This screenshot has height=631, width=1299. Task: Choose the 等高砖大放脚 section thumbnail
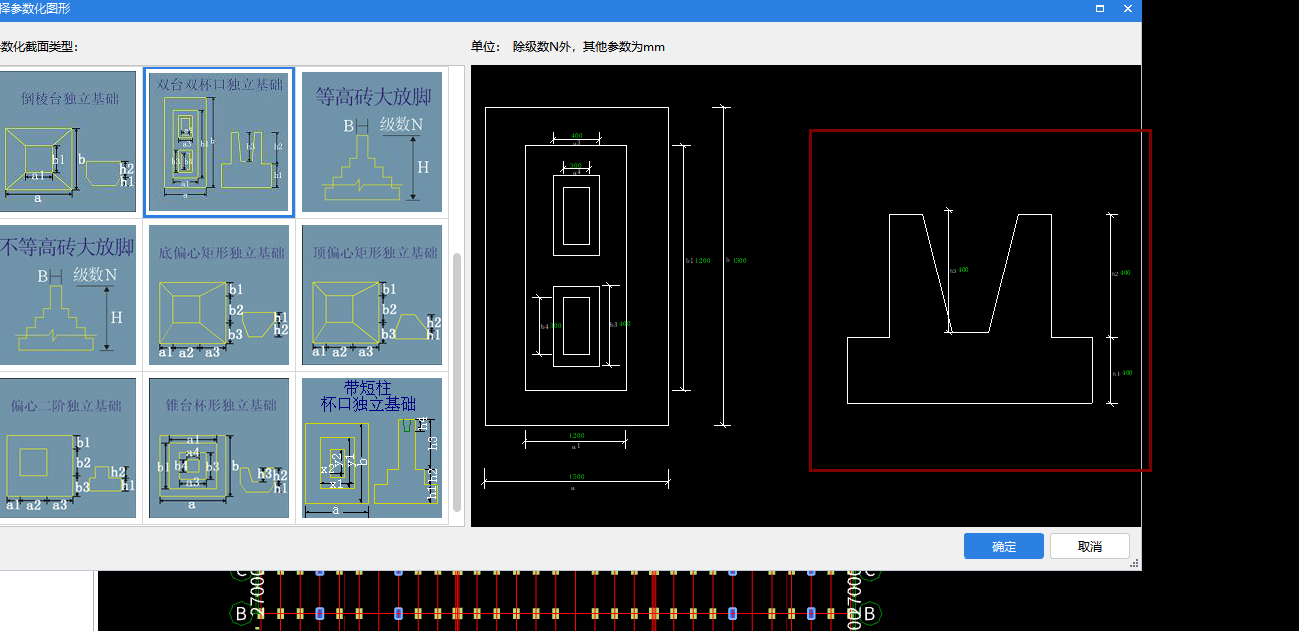(372, 141)
